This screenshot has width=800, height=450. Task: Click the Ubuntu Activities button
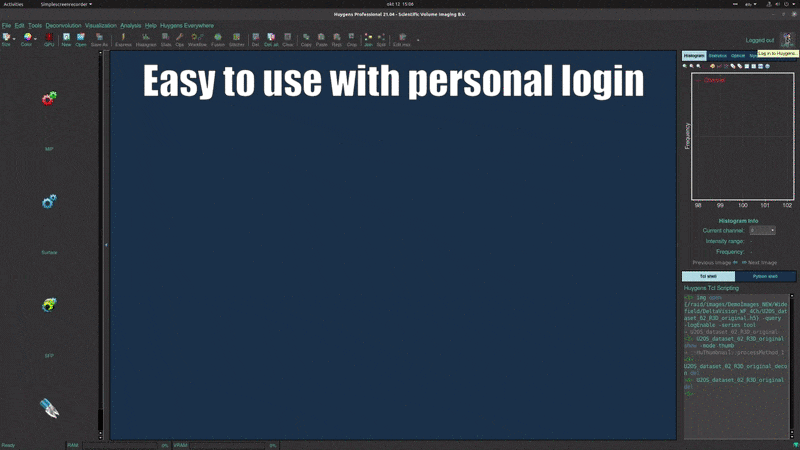13,4
